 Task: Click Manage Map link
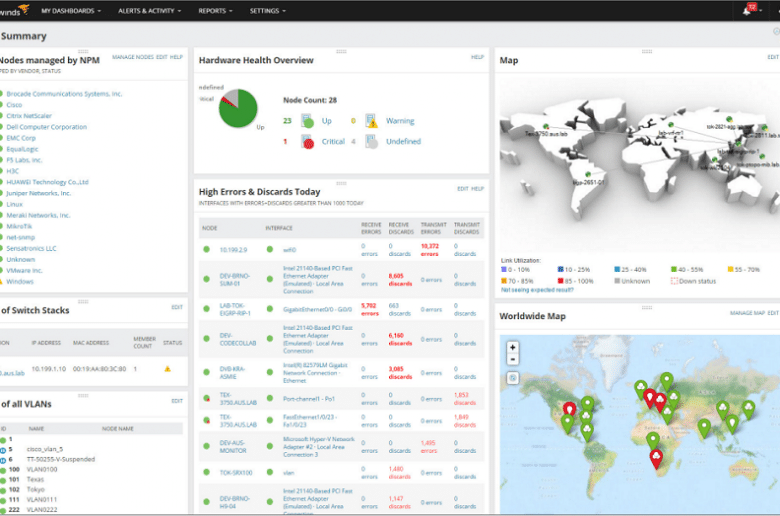pyautogui.click(x=747, y=313)
